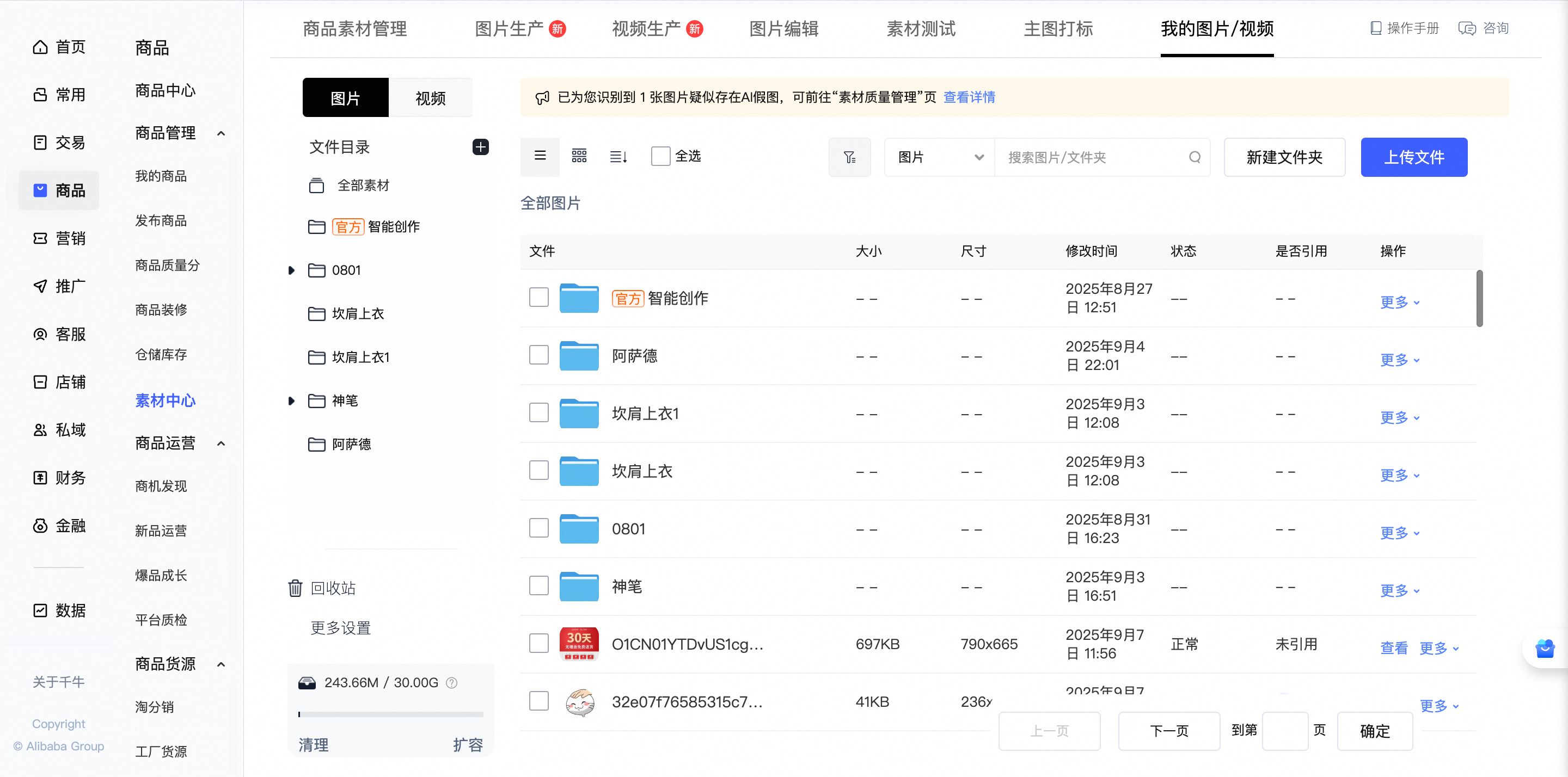Open the 金融 money-bag icon
Screen dimensions: 1568x777
point(40,525)
